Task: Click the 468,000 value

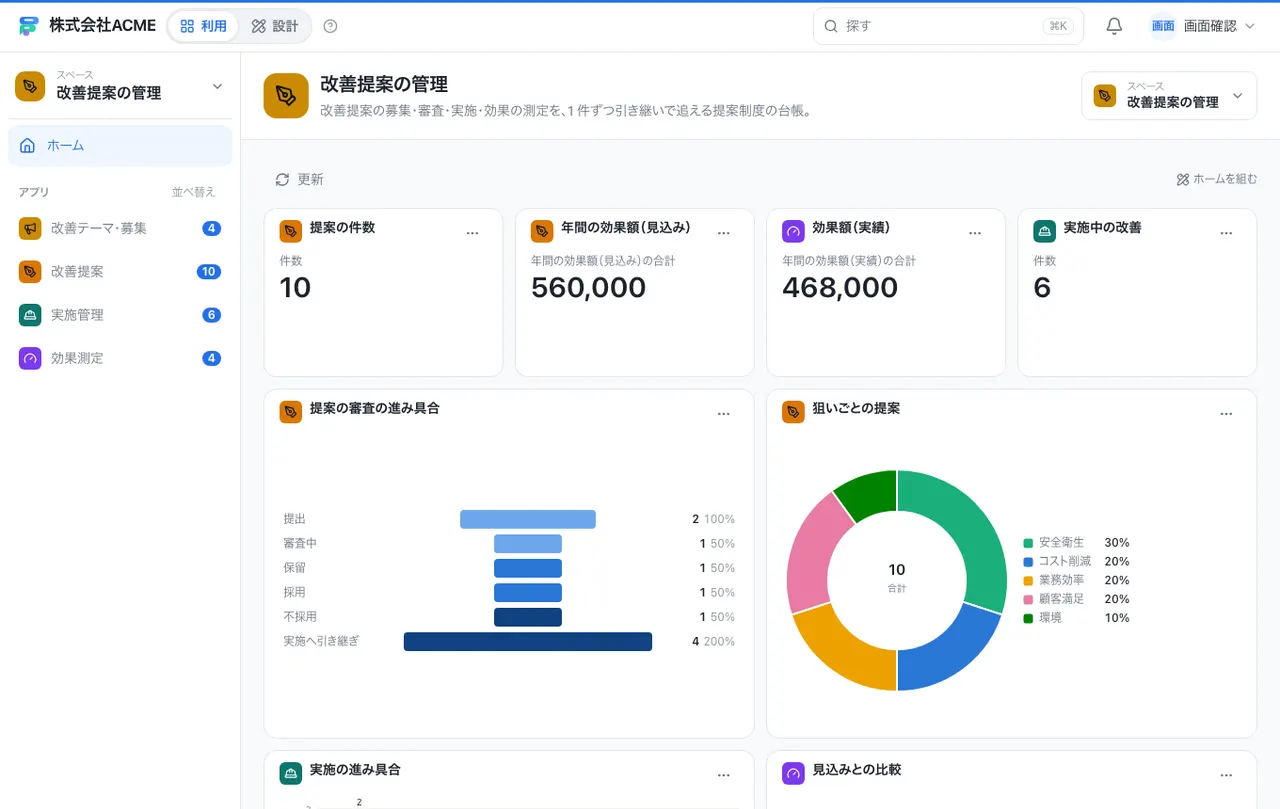Action: (x=840, y=288)
